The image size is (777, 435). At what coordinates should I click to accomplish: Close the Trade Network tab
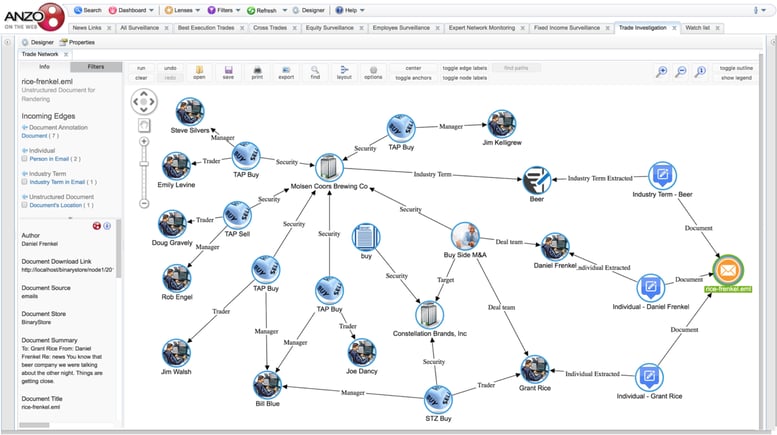pyautogui.click(x=65, y=54)
